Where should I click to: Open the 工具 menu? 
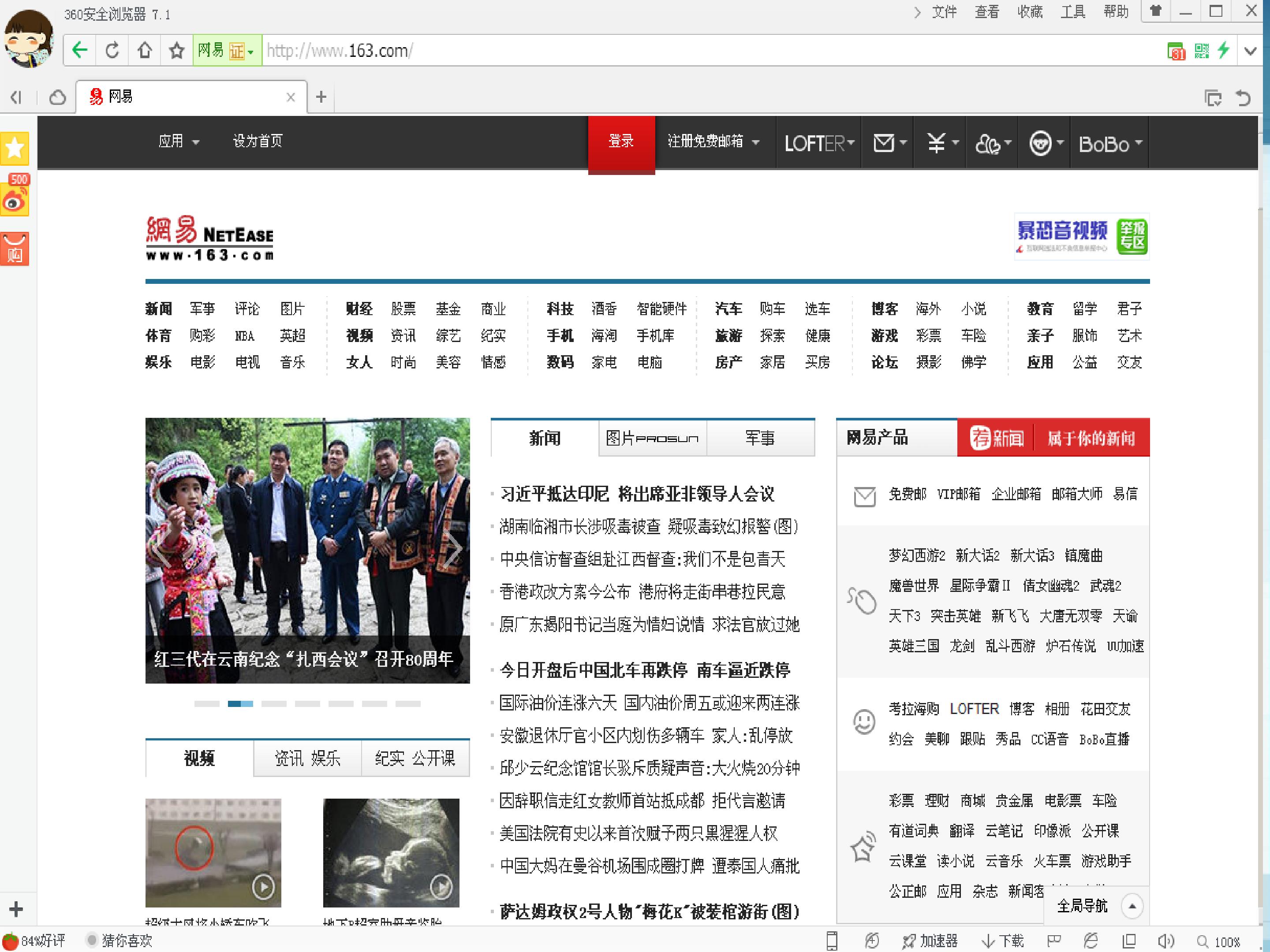1072,11
